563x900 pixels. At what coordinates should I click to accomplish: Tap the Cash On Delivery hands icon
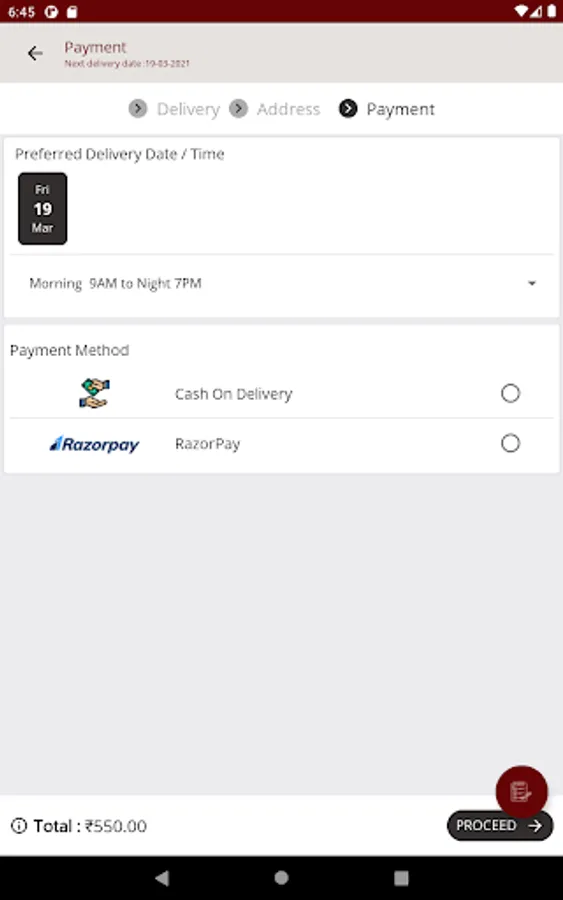click(x=95, y=394)
